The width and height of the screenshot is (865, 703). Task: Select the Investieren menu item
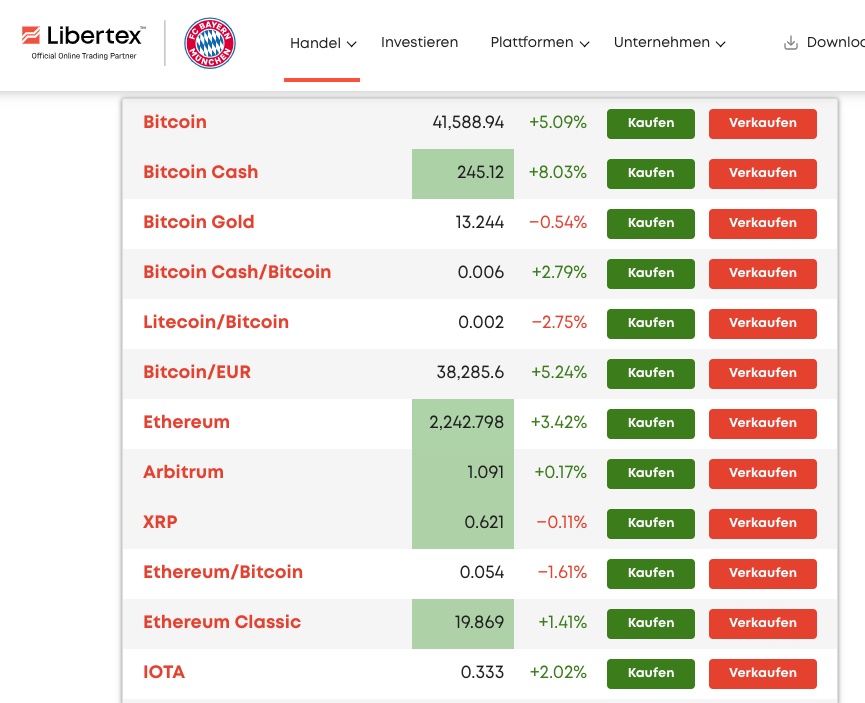click(x=419, y=43)
